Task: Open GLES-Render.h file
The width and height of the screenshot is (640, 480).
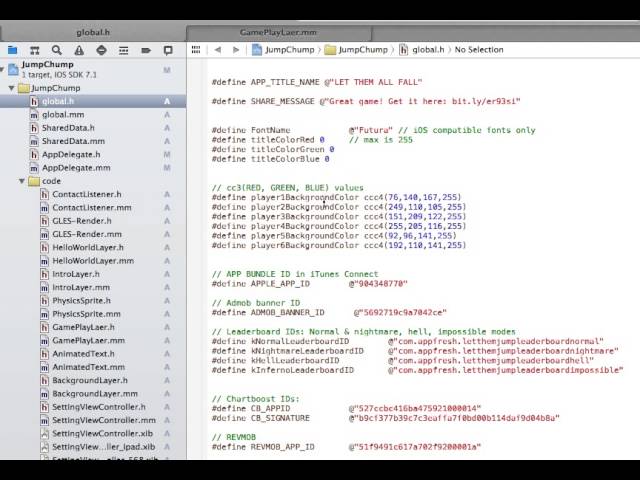Action: pos(82,221)
